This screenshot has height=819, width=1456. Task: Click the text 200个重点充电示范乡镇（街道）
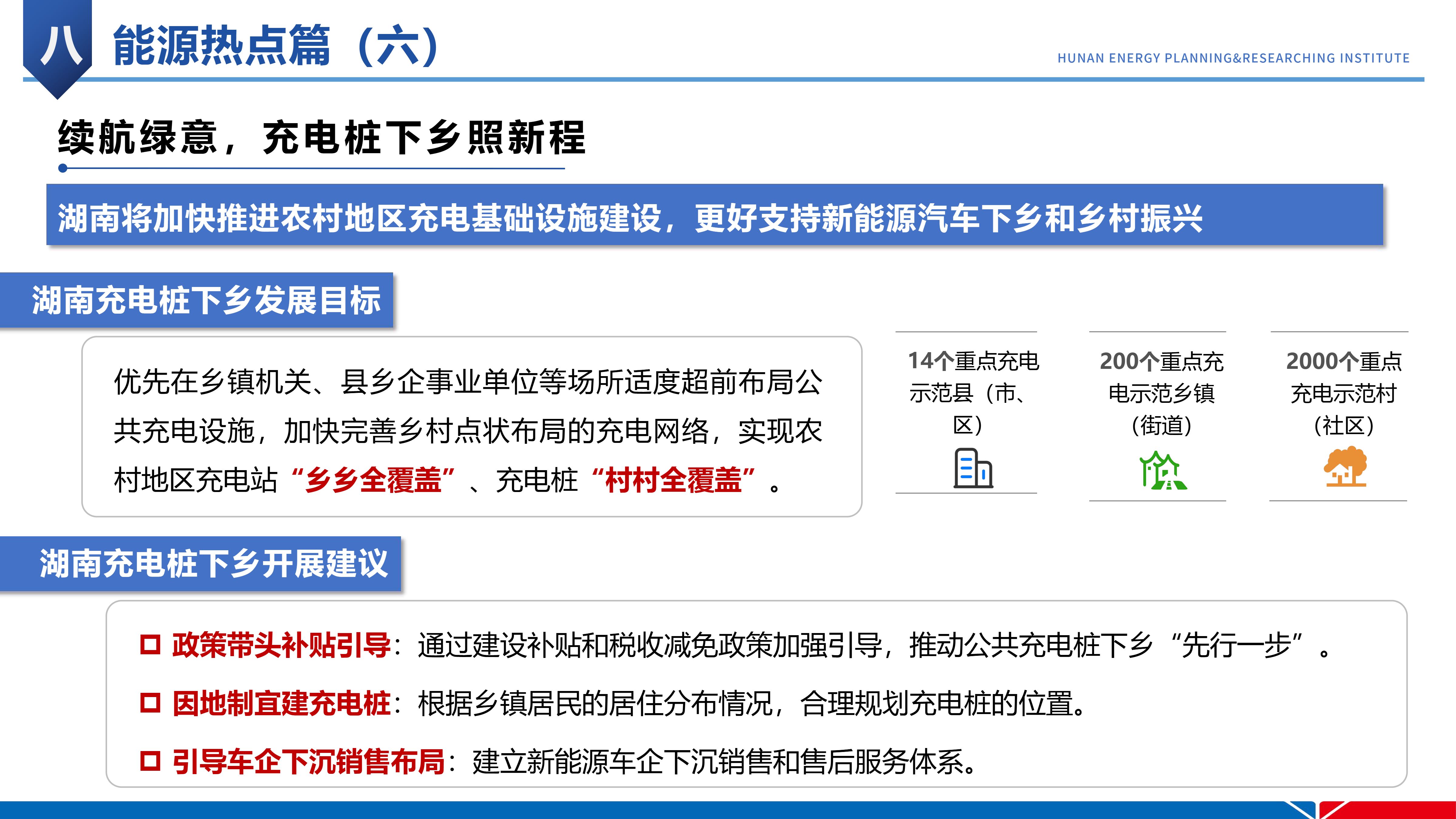pos(1161,393)
